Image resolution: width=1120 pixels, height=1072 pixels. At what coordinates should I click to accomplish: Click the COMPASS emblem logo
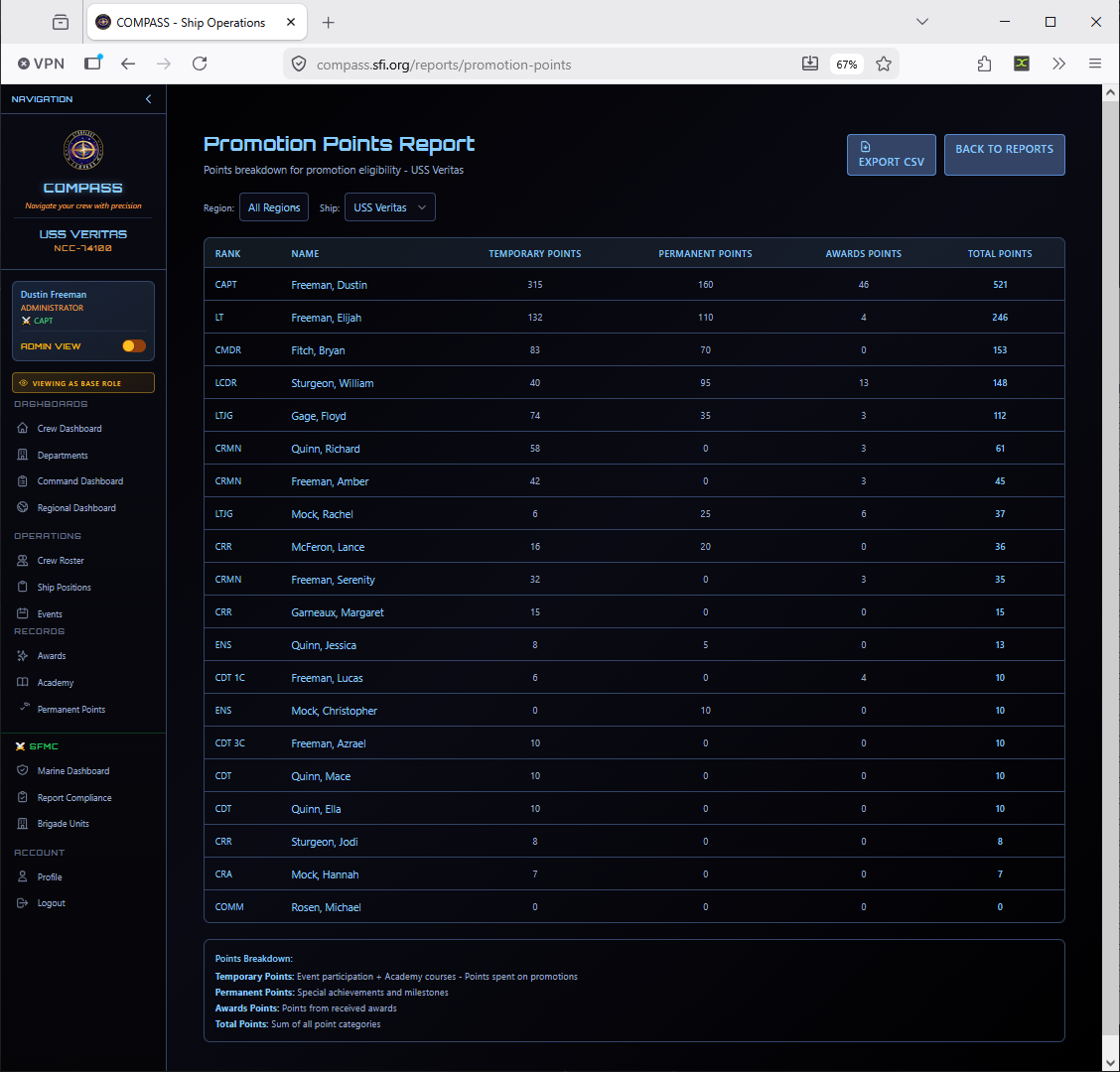[83, 150]
